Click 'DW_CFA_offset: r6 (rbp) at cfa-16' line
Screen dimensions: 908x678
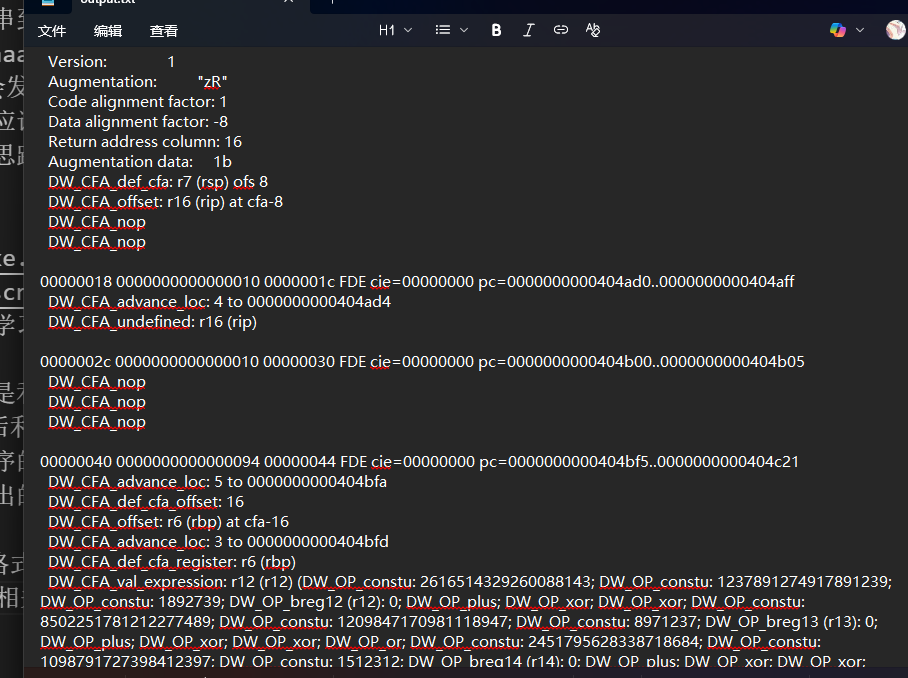[169, 522]
